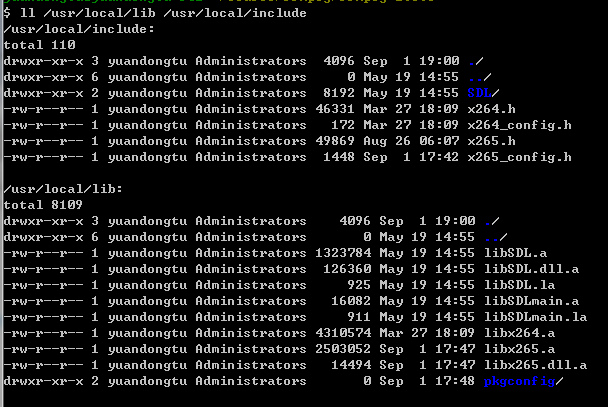Click permissions 'drwxr-xr-x' on SDL row

[x=43, y=93]
